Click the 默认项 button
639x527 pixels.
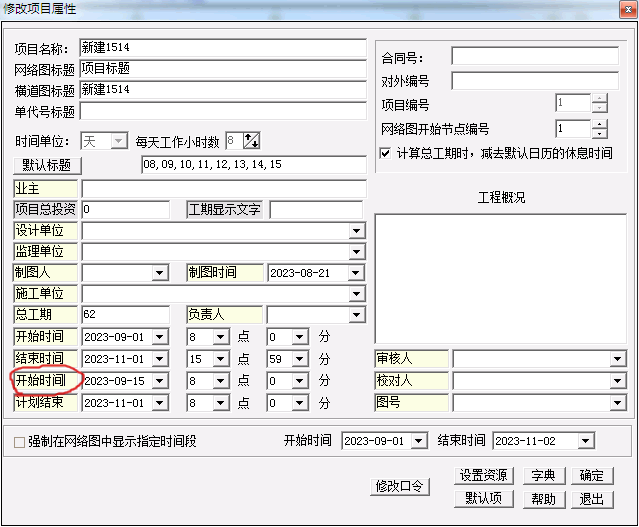[483, 499]
